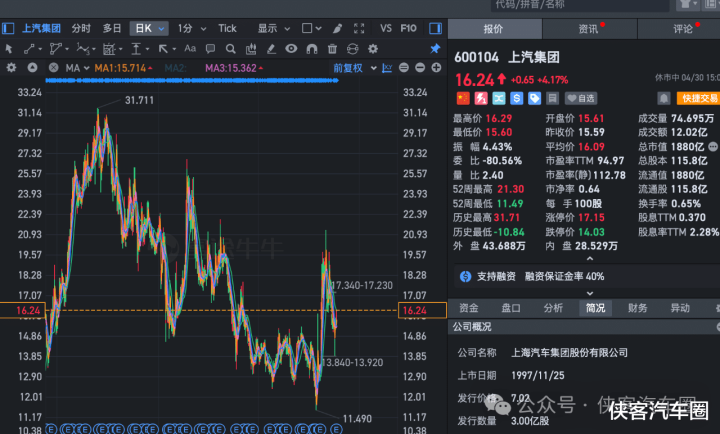Select the arrow cursor tool
Image resolution: width=720 pixels, height=434 pixels.
[9, 49]
